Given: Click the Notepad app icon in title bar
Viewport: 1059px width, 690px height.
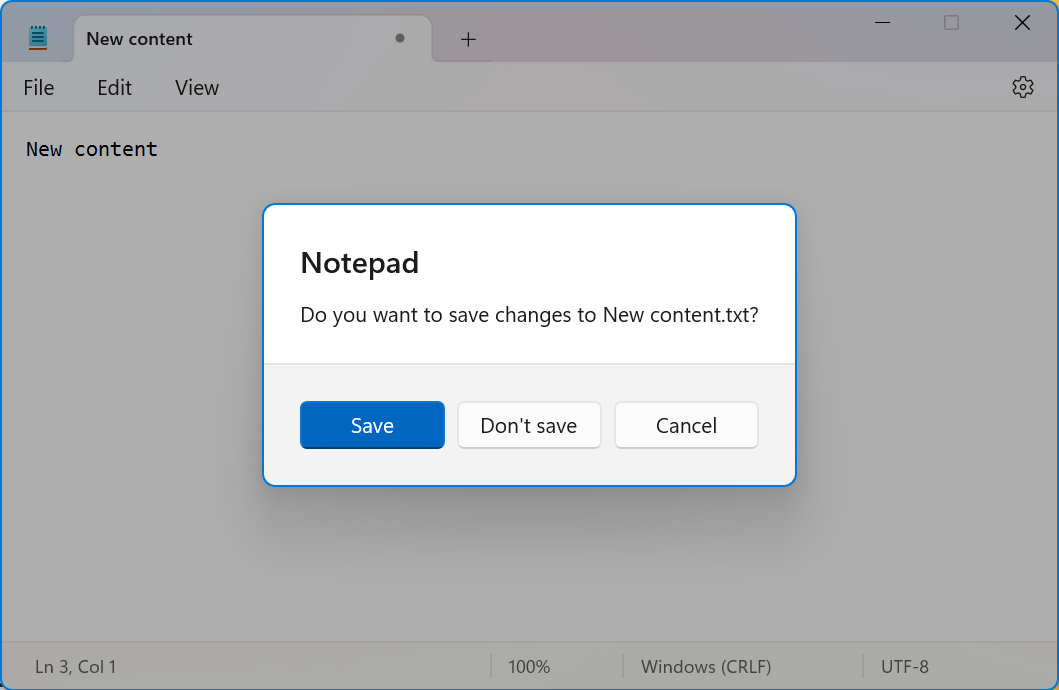Looking at the screenshot, I should coord(38,38).
